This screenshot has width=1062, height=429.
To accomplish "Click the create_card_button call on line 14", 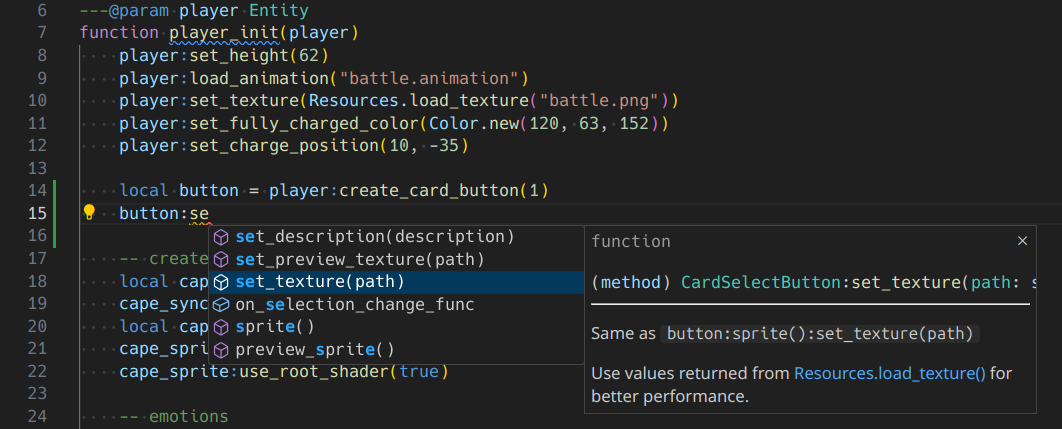I will click(429, 190).
